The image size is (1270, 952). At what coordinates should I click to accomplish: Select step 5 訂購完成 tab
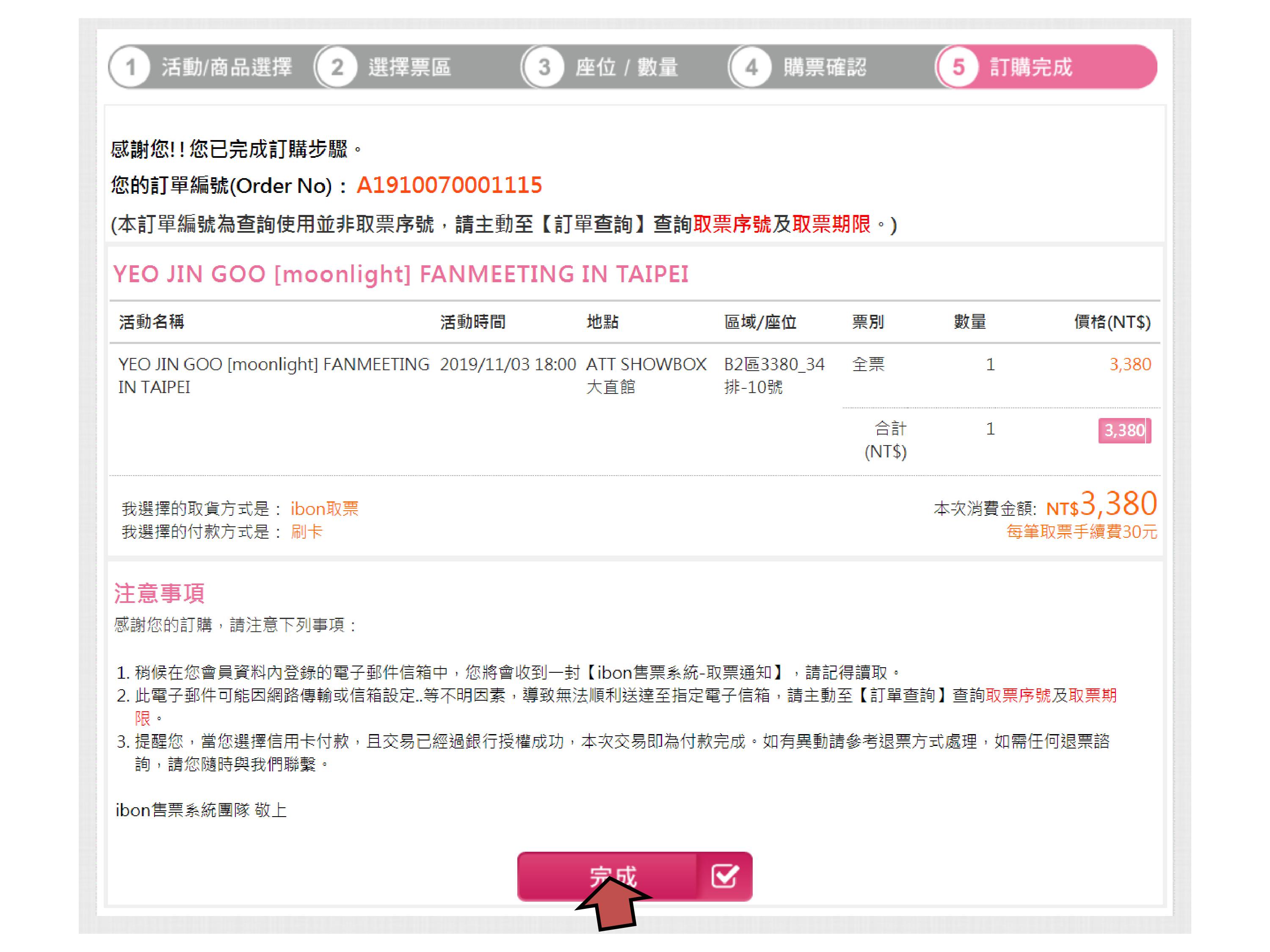pyautogui.click(x=1046, y=67)
